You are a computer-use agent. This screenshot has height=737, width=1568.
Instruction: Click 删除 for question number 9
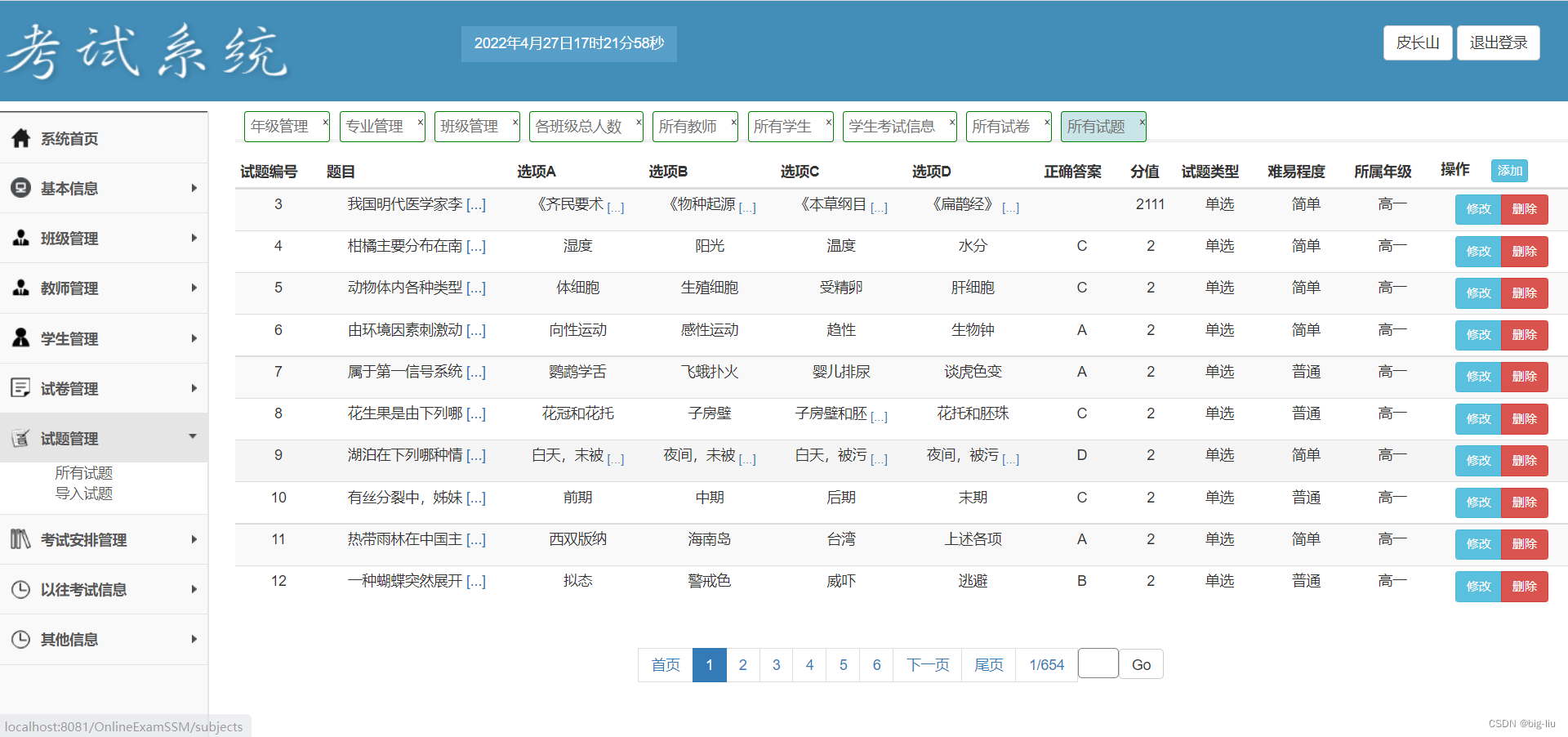click(x=1525, y=461)
